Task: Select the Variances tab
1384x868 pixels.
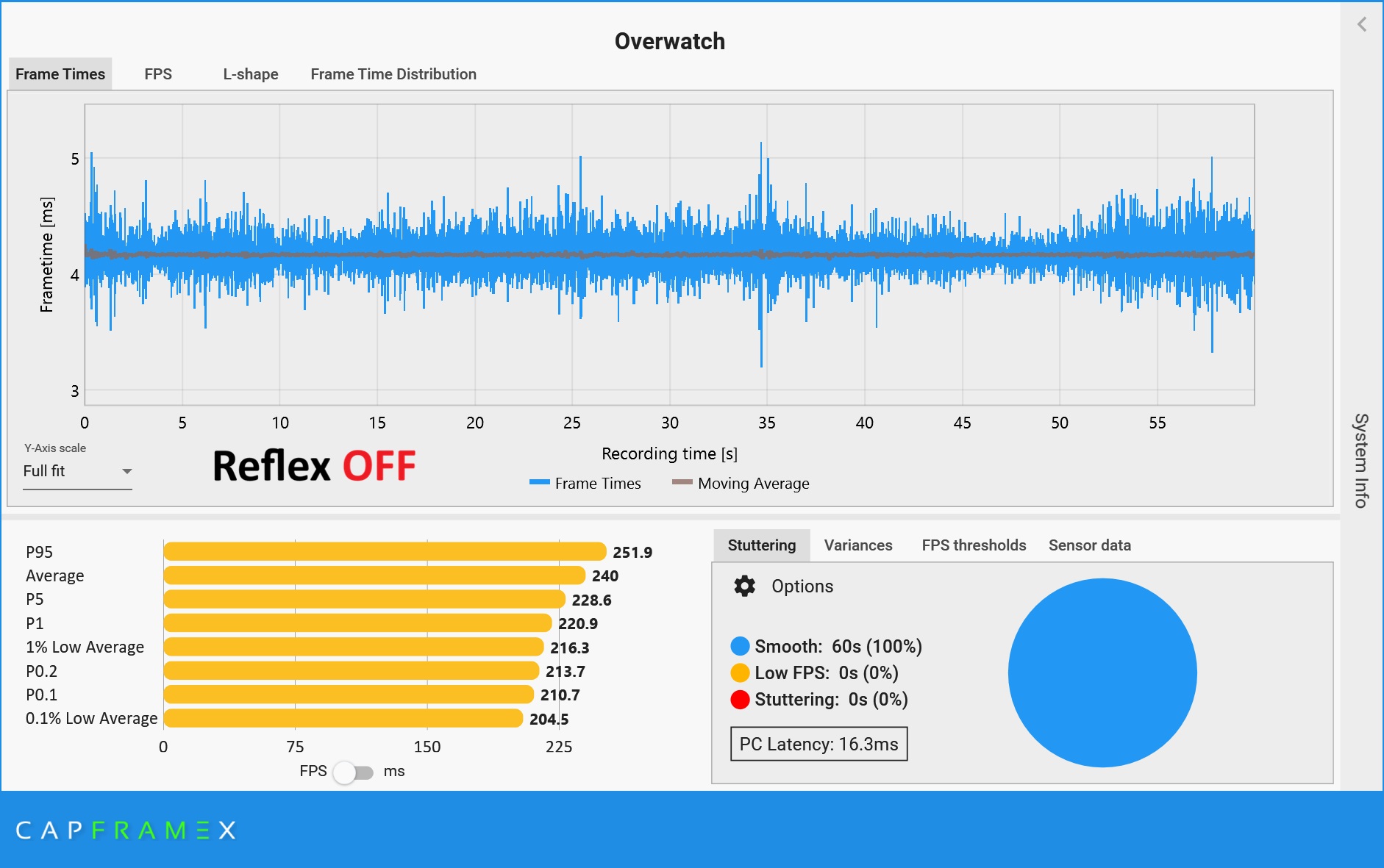Action: tap(858, 545)
